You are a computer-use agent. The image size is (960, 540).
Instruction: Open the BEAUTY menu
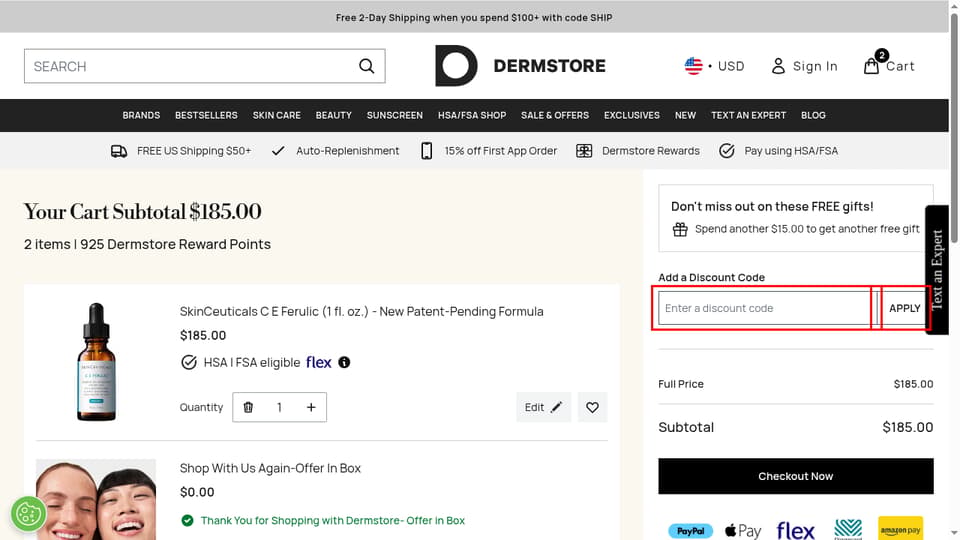coord(334,115)
